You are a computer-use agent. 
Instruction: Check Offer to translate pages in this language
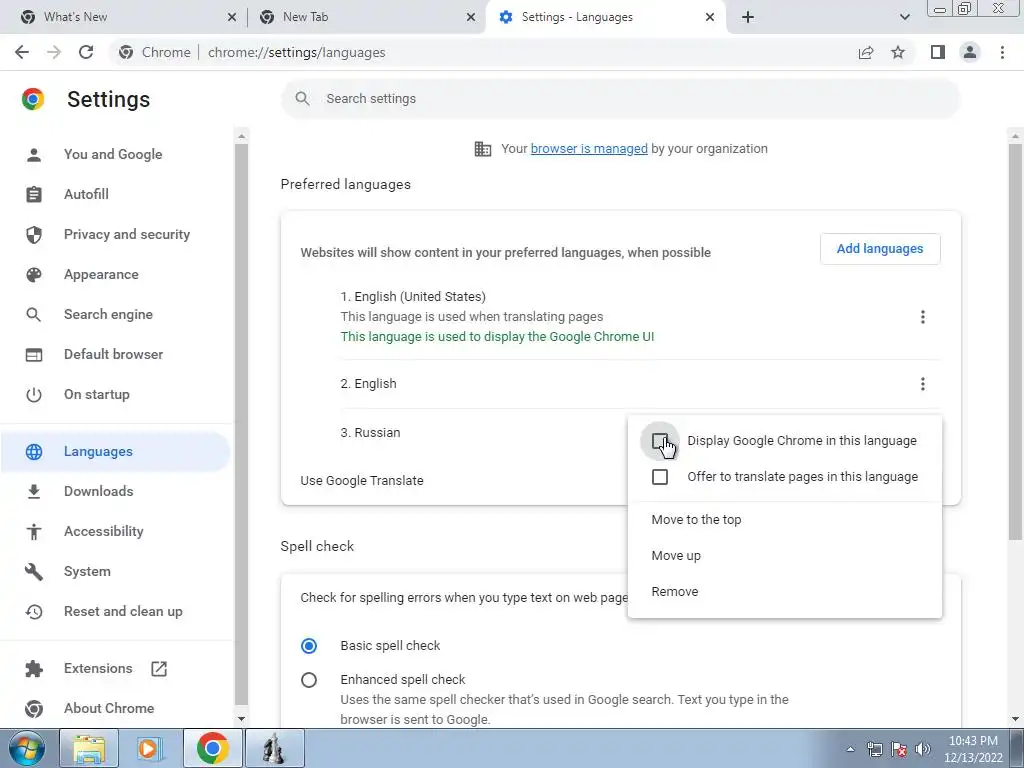660,477
